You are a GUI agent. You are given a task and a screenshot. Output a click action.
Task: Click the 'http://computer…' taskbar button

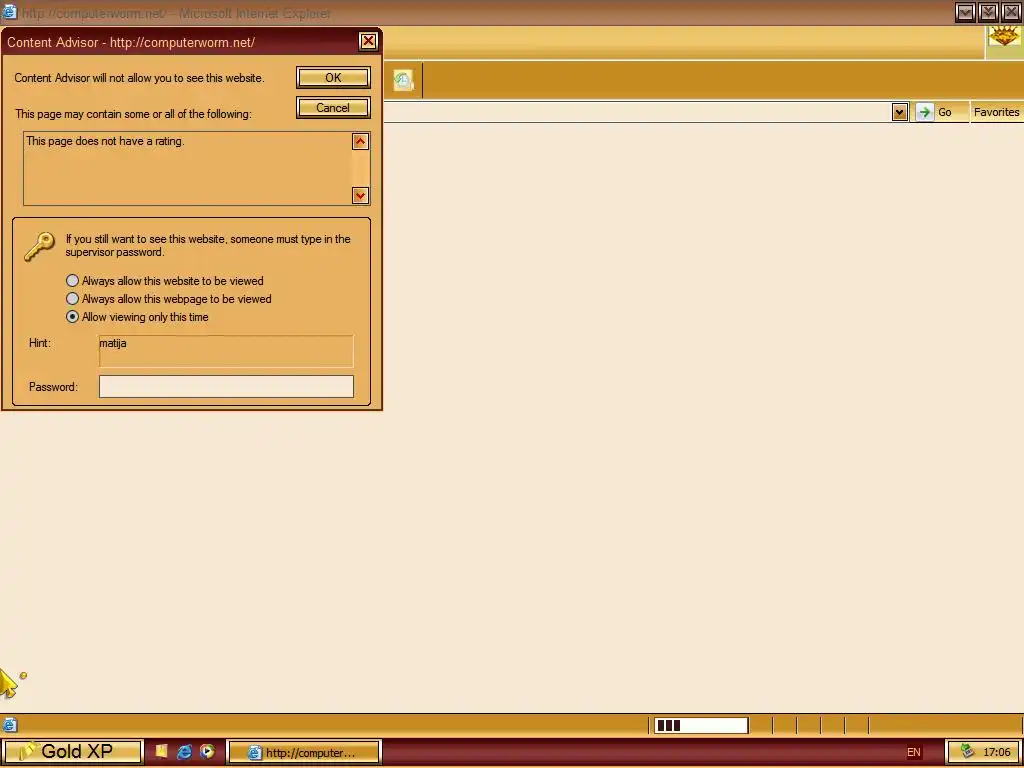tap(304, 752)
